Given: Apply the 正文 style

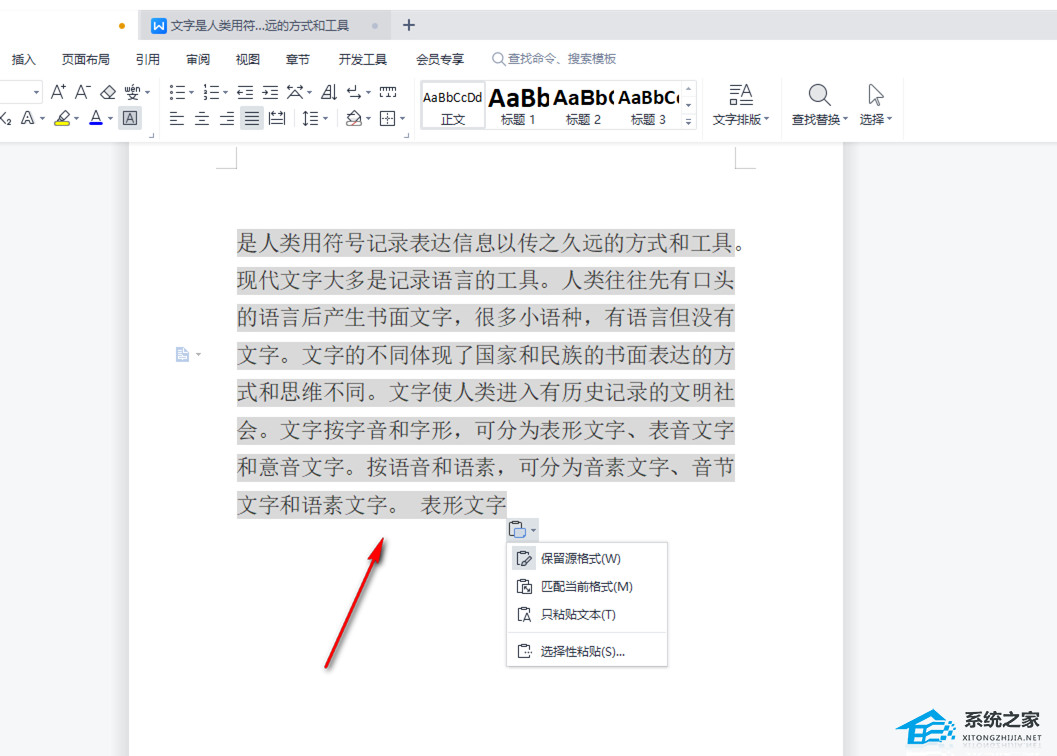Looking at the screenshot, I should click(453, 105).
